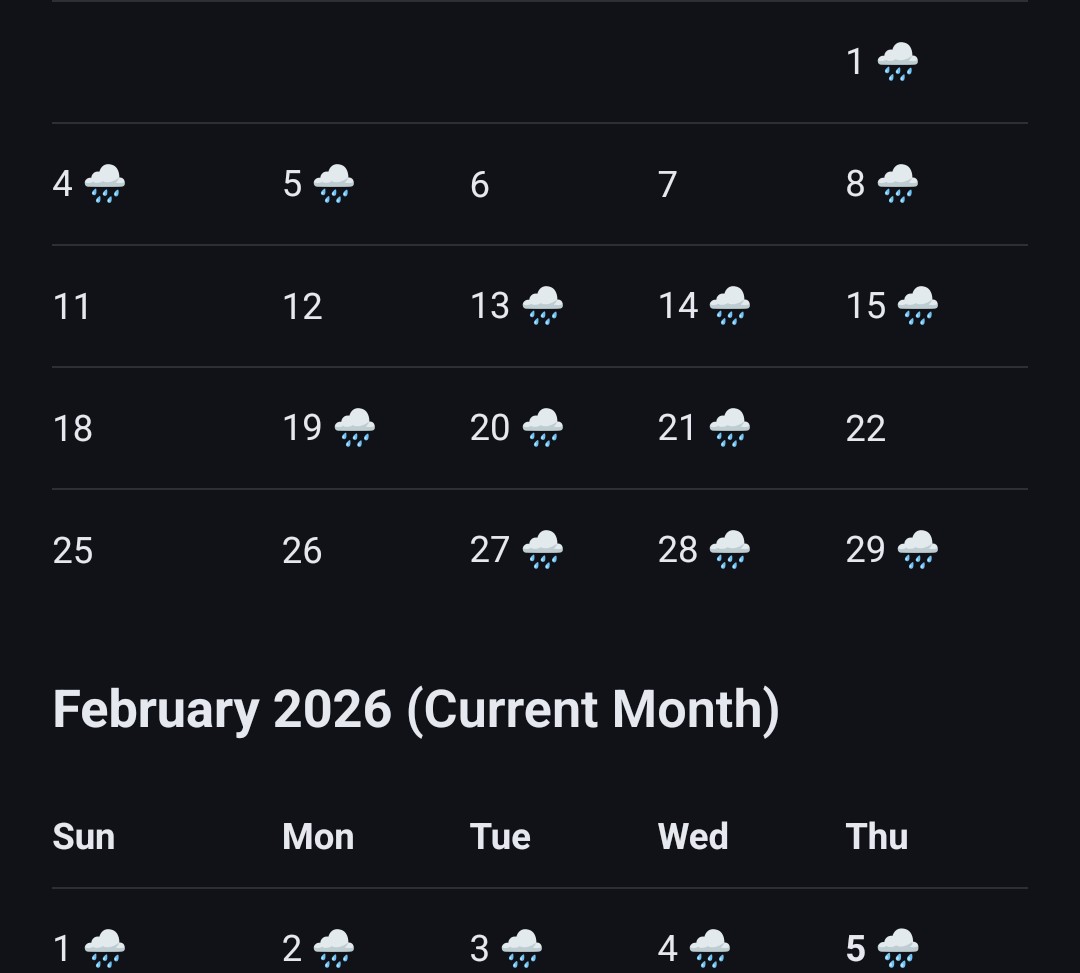The height and width of the screenshot is (973, 1080).
Task: Select the rain cloud beside day 20
Action: 543,429
